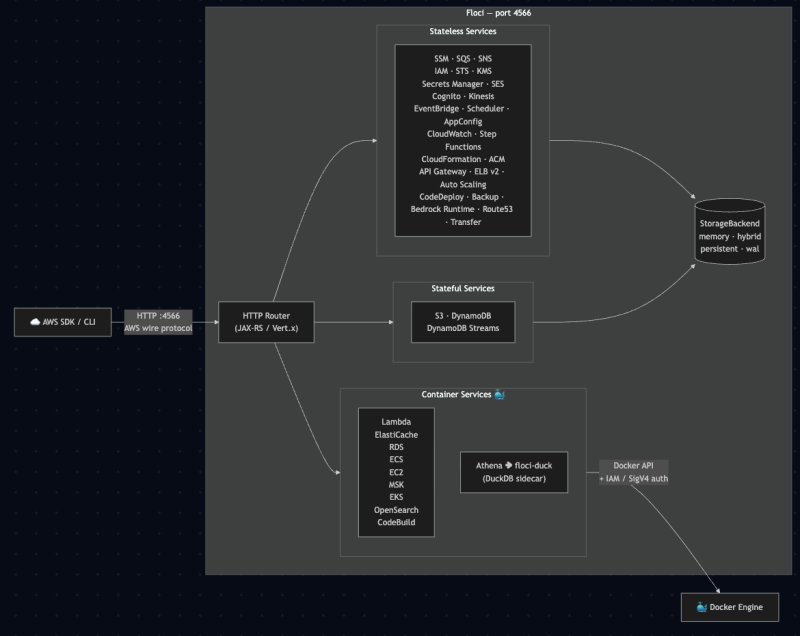Click the 'S3 · DynamoDB' line
The height and width of the screenshot is (636, 800).
tap(463, 316)
